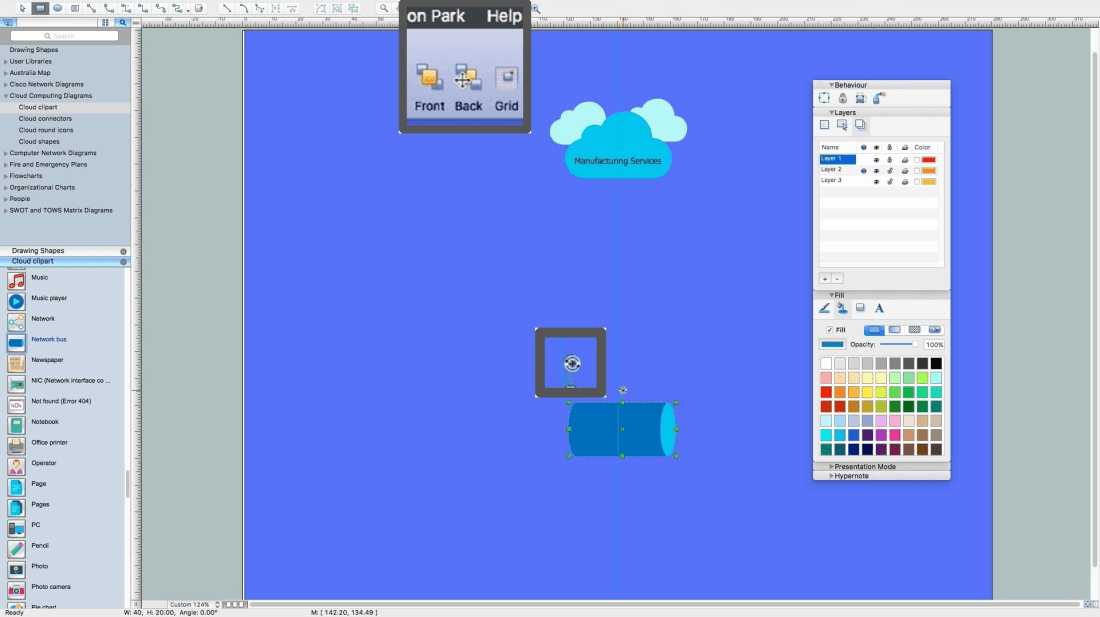The image size is (1100, 617).
Task: Select the pattern fill type tab
Action: 914,330
